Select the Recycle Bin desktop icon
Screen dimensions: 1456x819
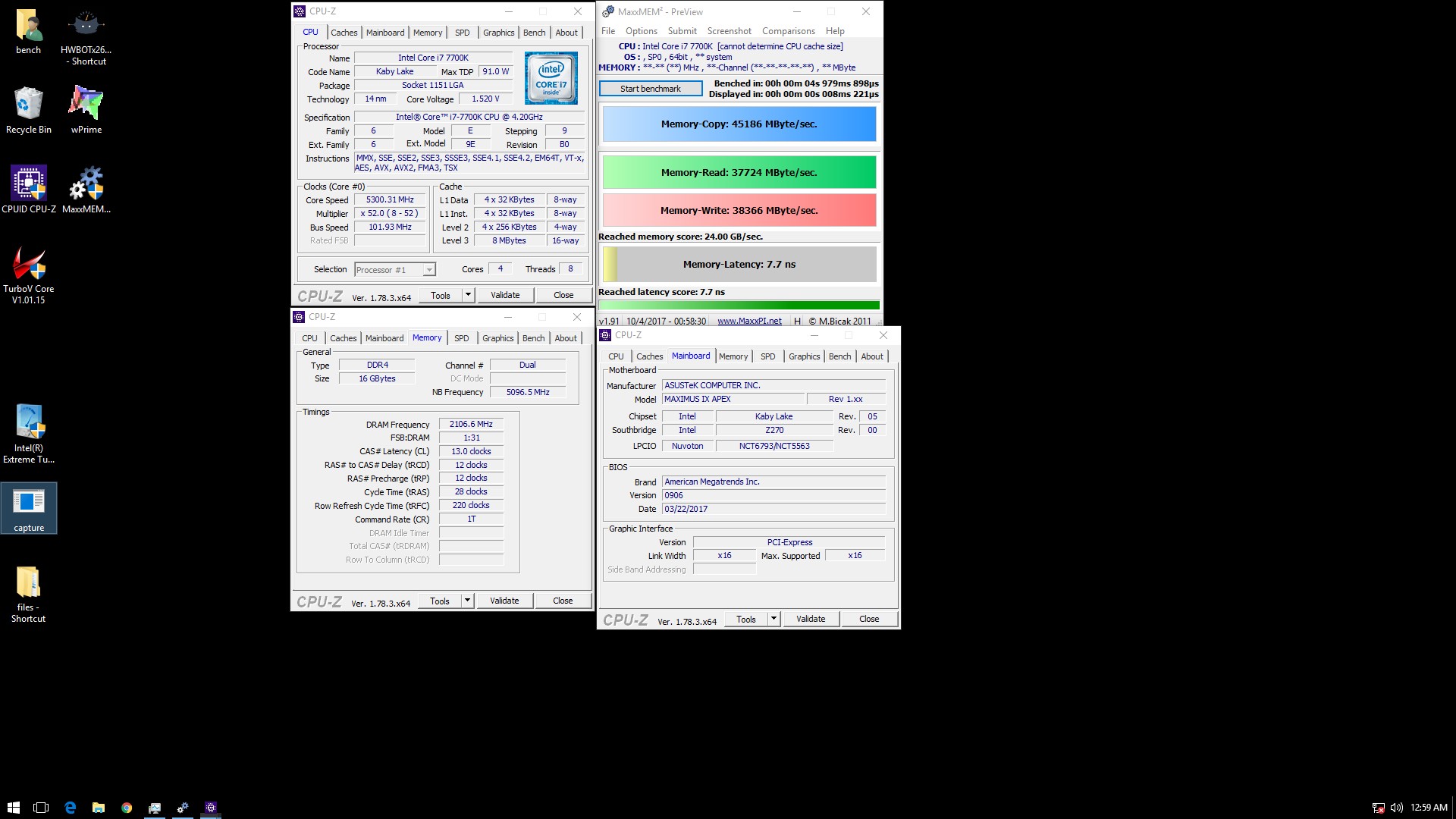click(x=29, y=110)
